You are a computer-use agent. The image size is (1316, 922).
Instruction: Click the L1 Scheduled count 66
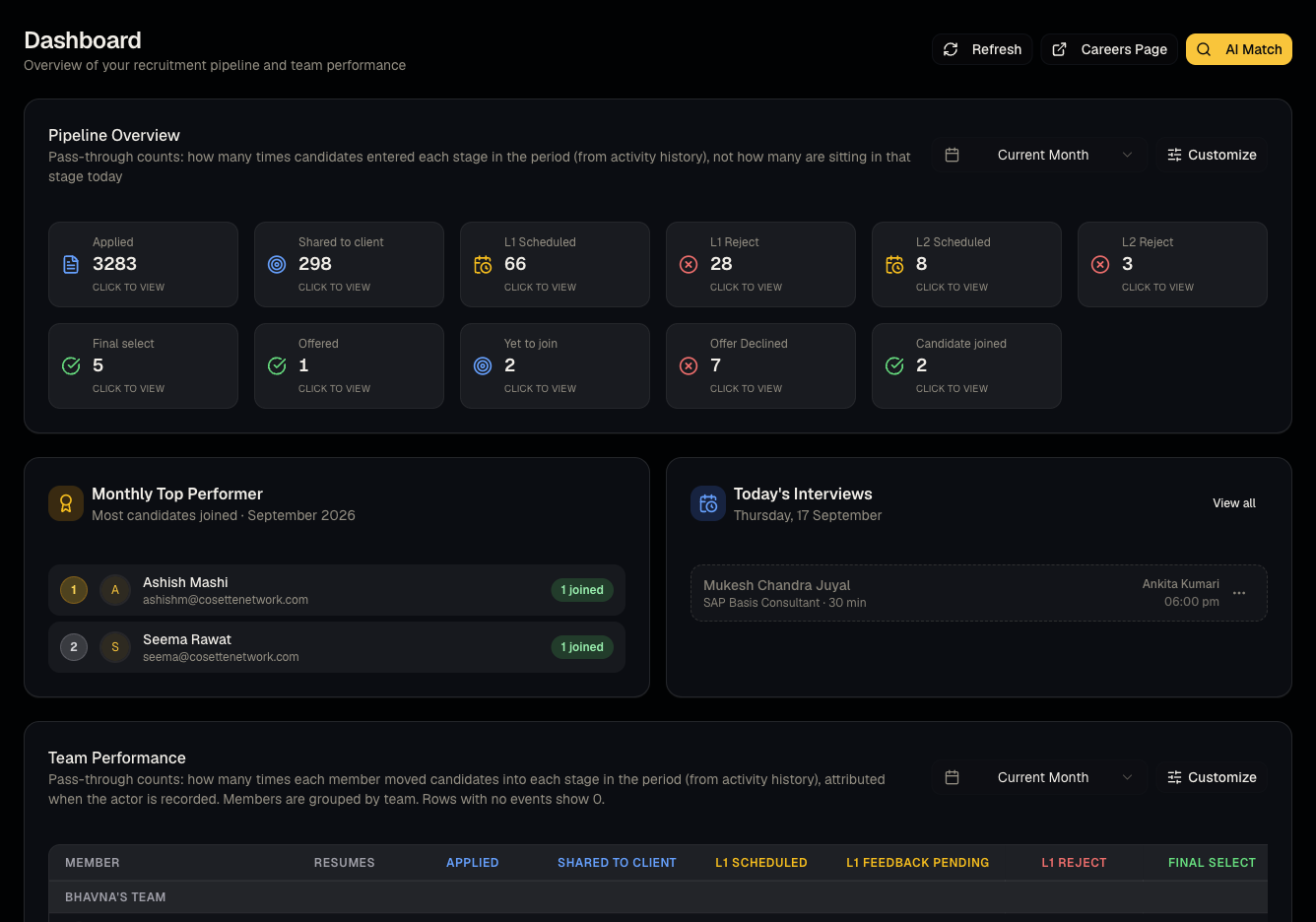click(515, 264)
